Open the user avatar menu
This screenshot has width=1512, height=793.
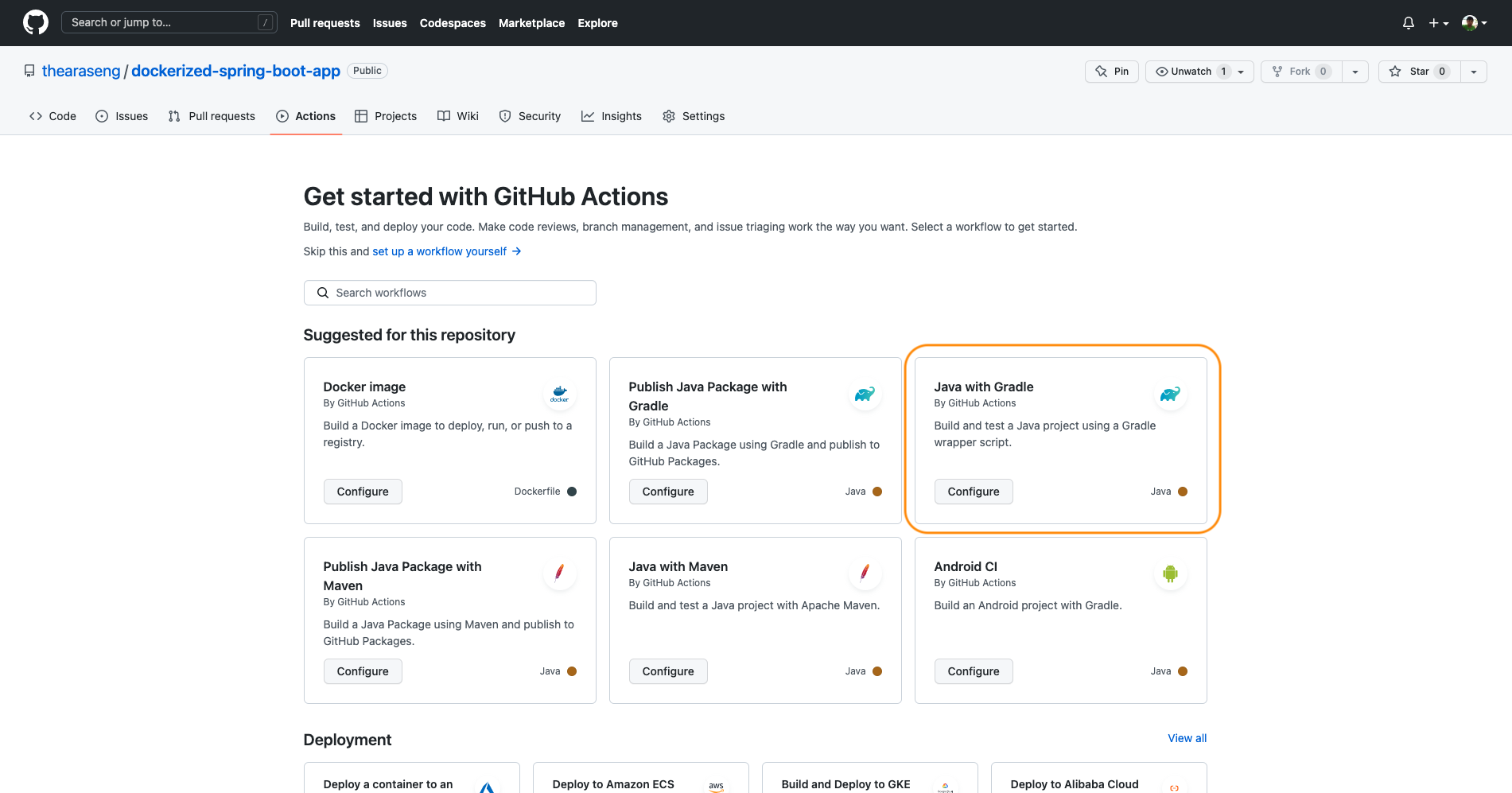1474,23
